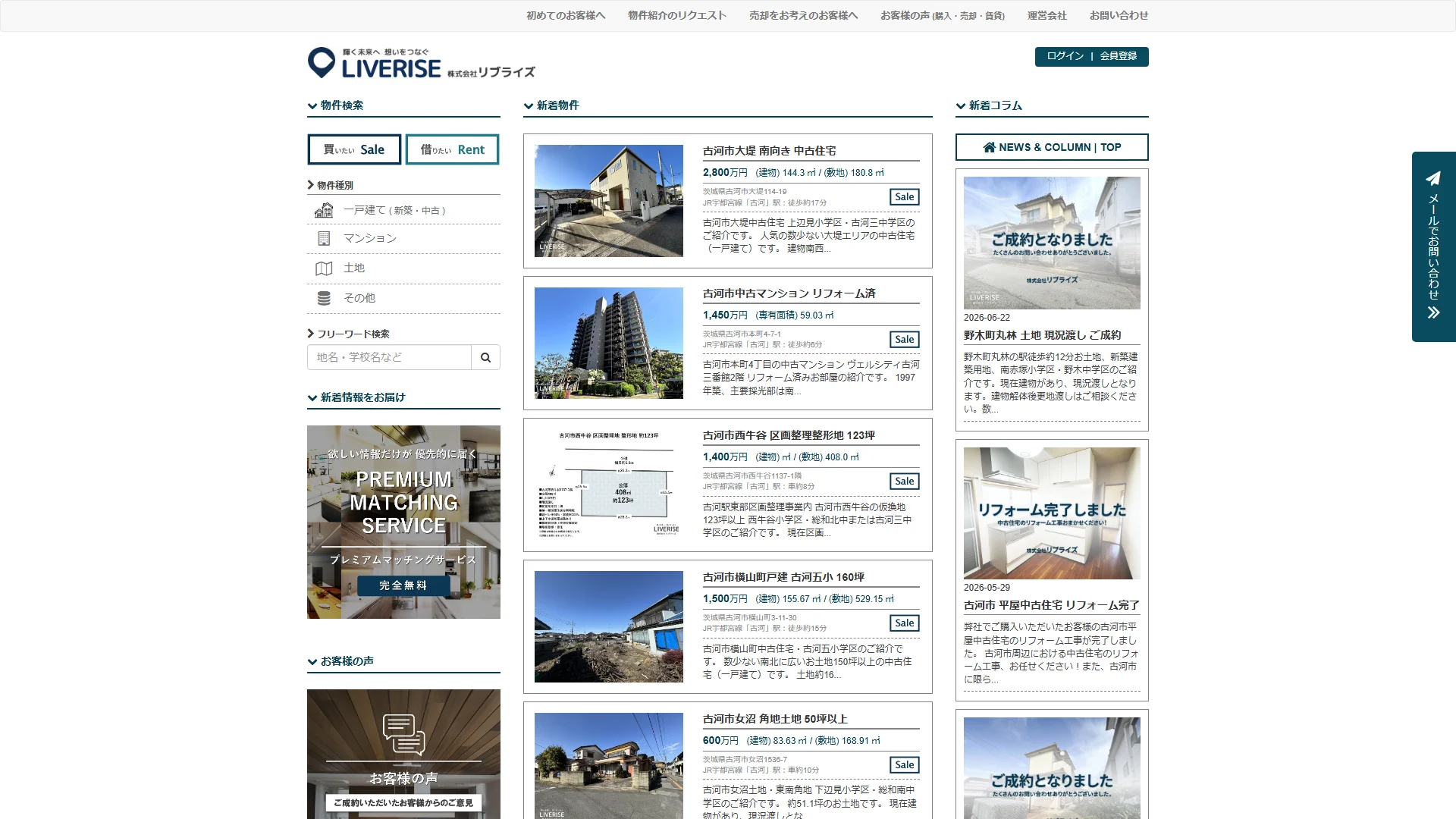Click Sale badge on 西牛谷 123坪 listing
The height and width of the screenshot is (819, 1456).
tap(905, 482)
